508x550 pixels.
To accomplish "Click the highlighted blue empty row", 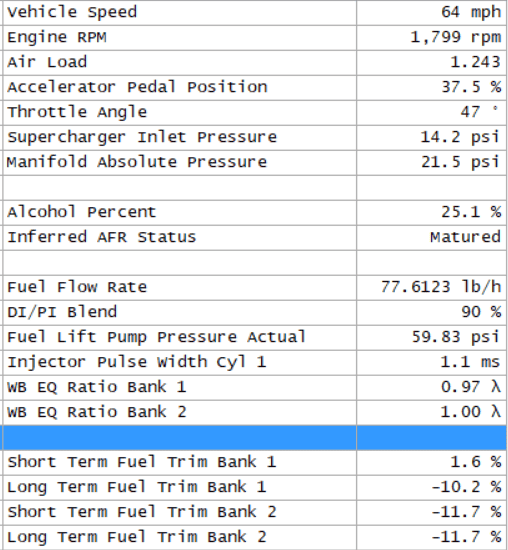I will [x=254, y=438].
